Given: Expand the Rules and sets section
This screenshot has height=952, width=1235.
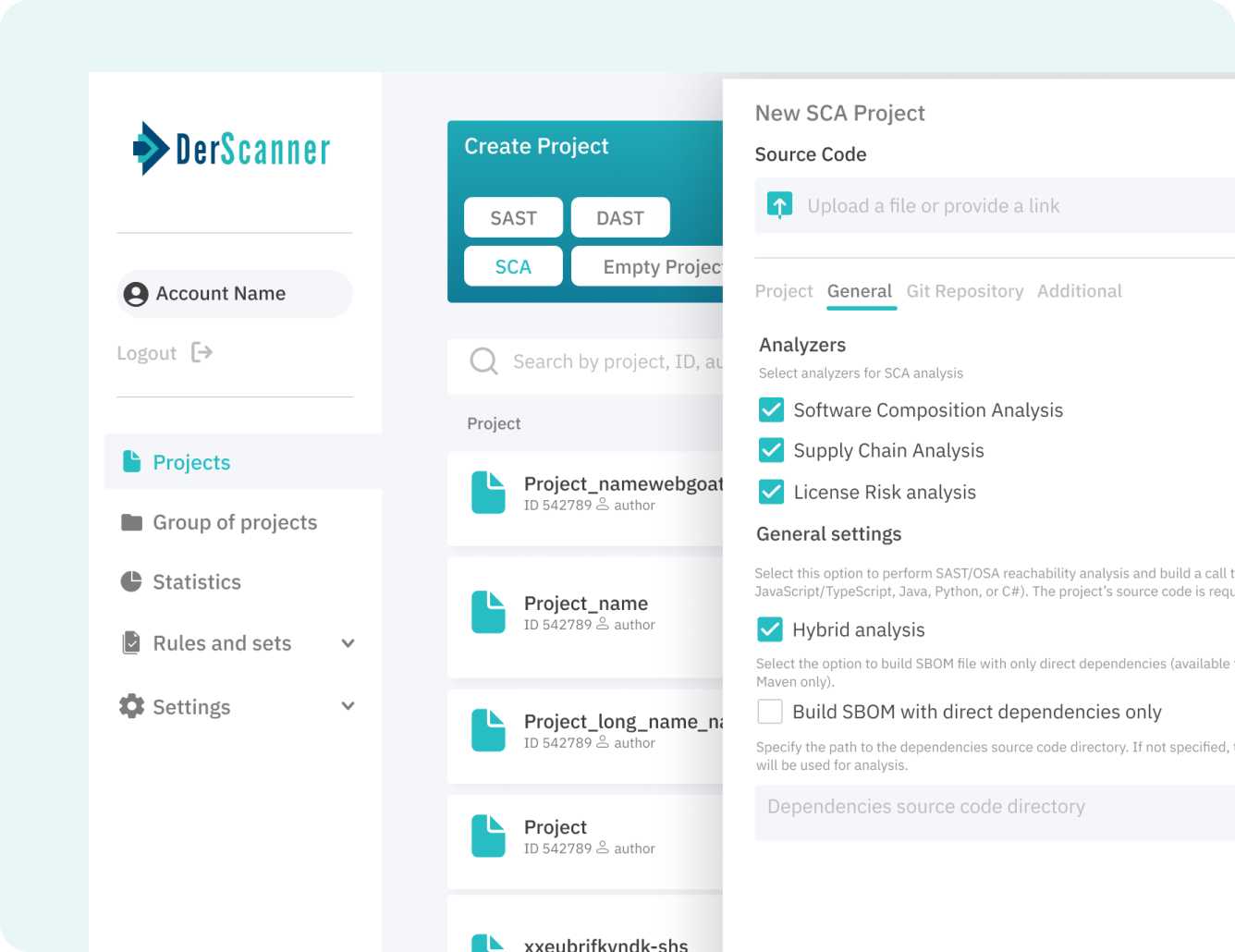Looking at the screenshot, I should 348,643.
